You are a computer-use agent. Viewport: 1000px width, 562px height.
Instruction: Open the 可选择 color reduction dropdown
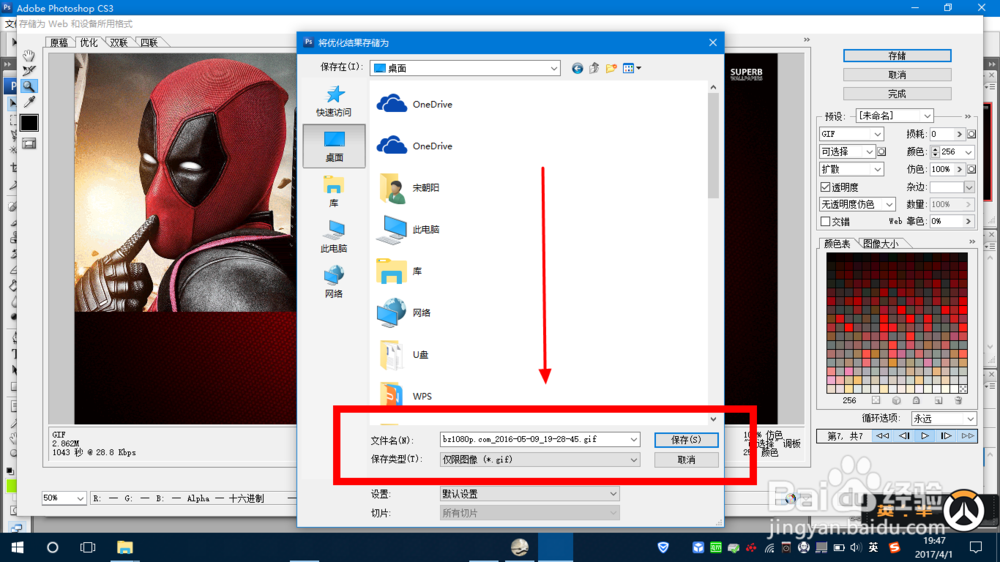click(x=847, y=152)
